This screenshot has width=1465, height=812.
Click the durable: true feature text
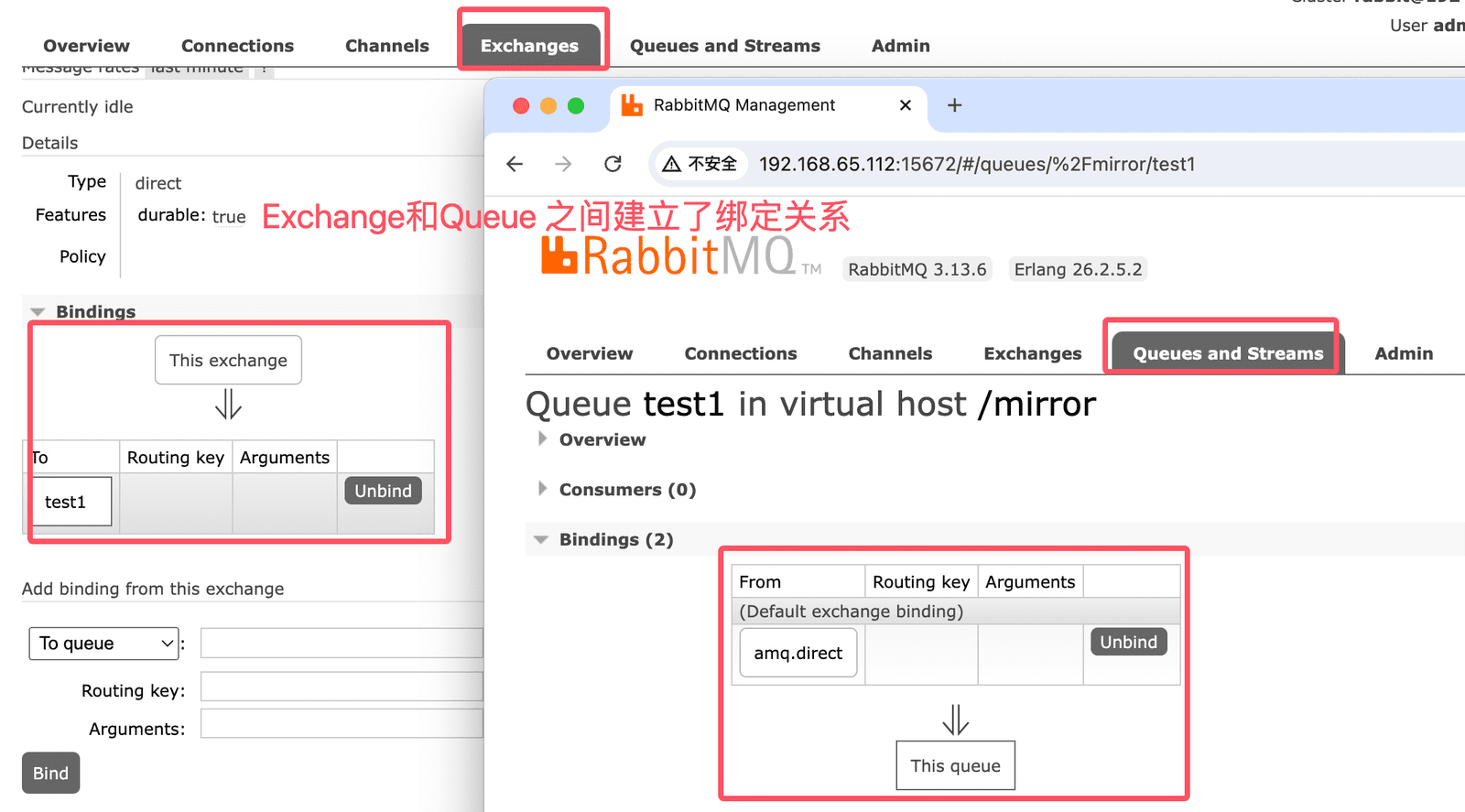(191, 216)
